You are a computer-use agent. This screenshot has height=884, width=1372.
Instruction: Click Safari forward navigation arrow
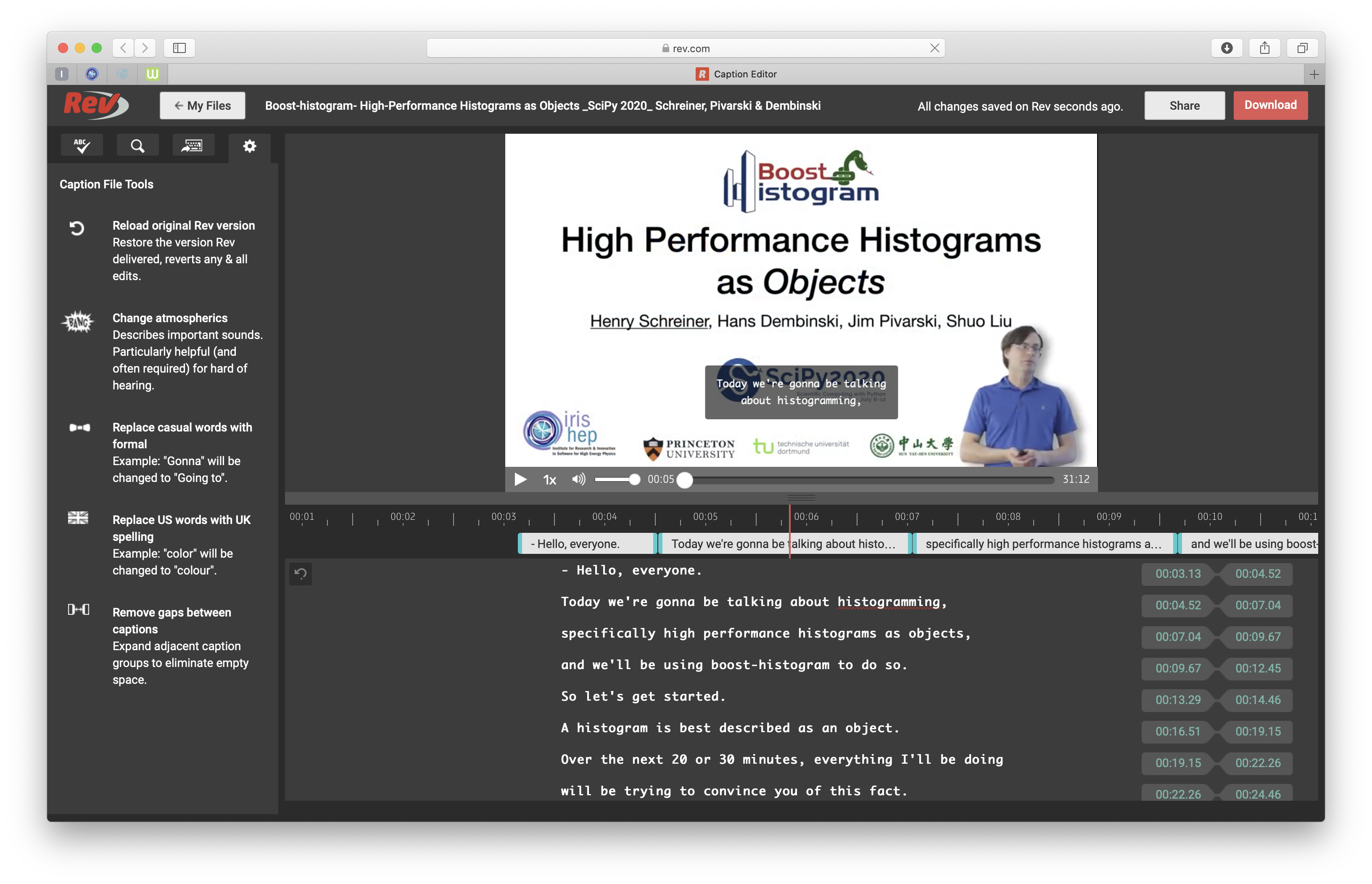pos(145,48)
